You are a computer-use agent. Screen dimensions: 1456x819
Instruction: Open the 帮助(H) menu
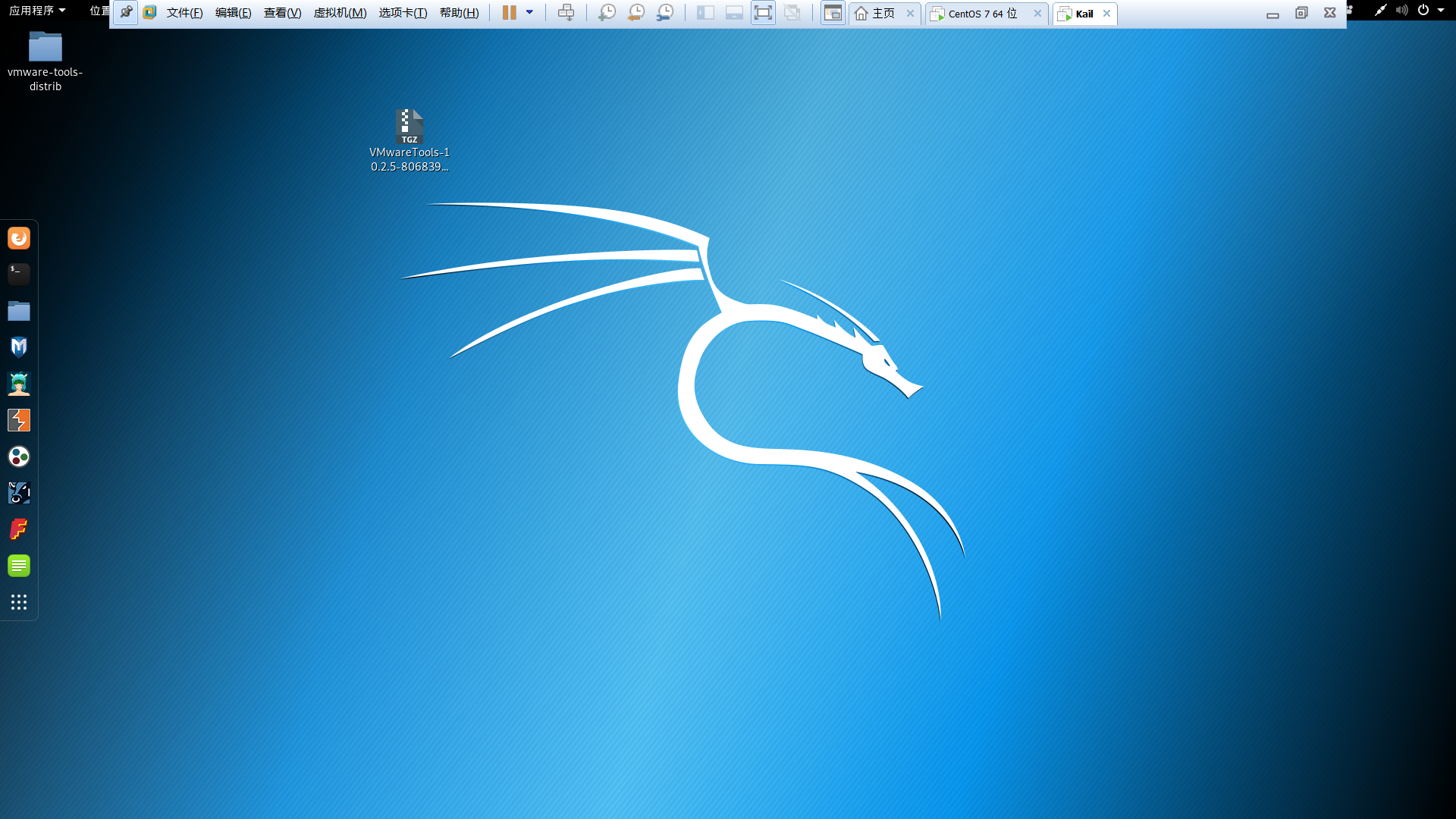459,13
